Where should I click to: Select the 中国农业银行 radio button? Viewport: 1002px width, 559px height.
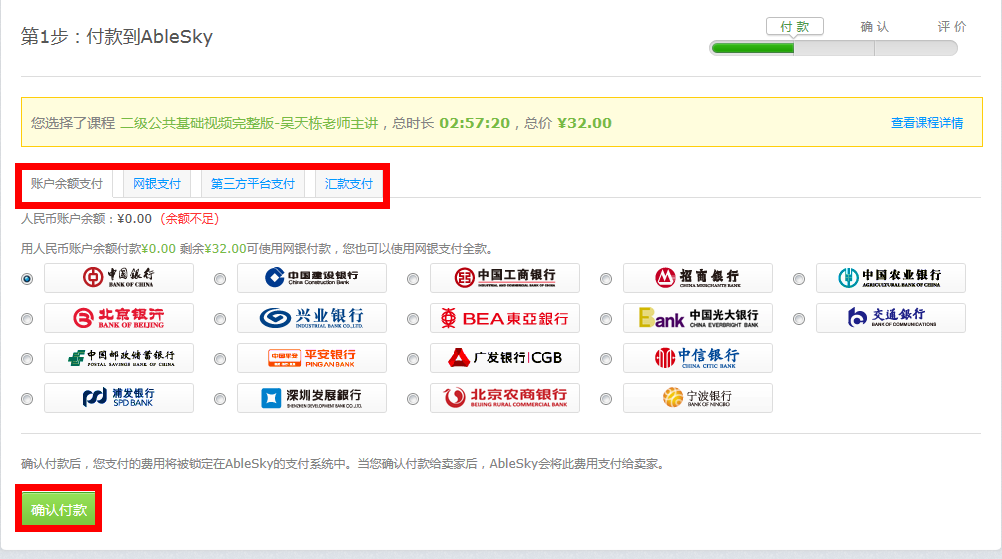[x=799, y=279]
